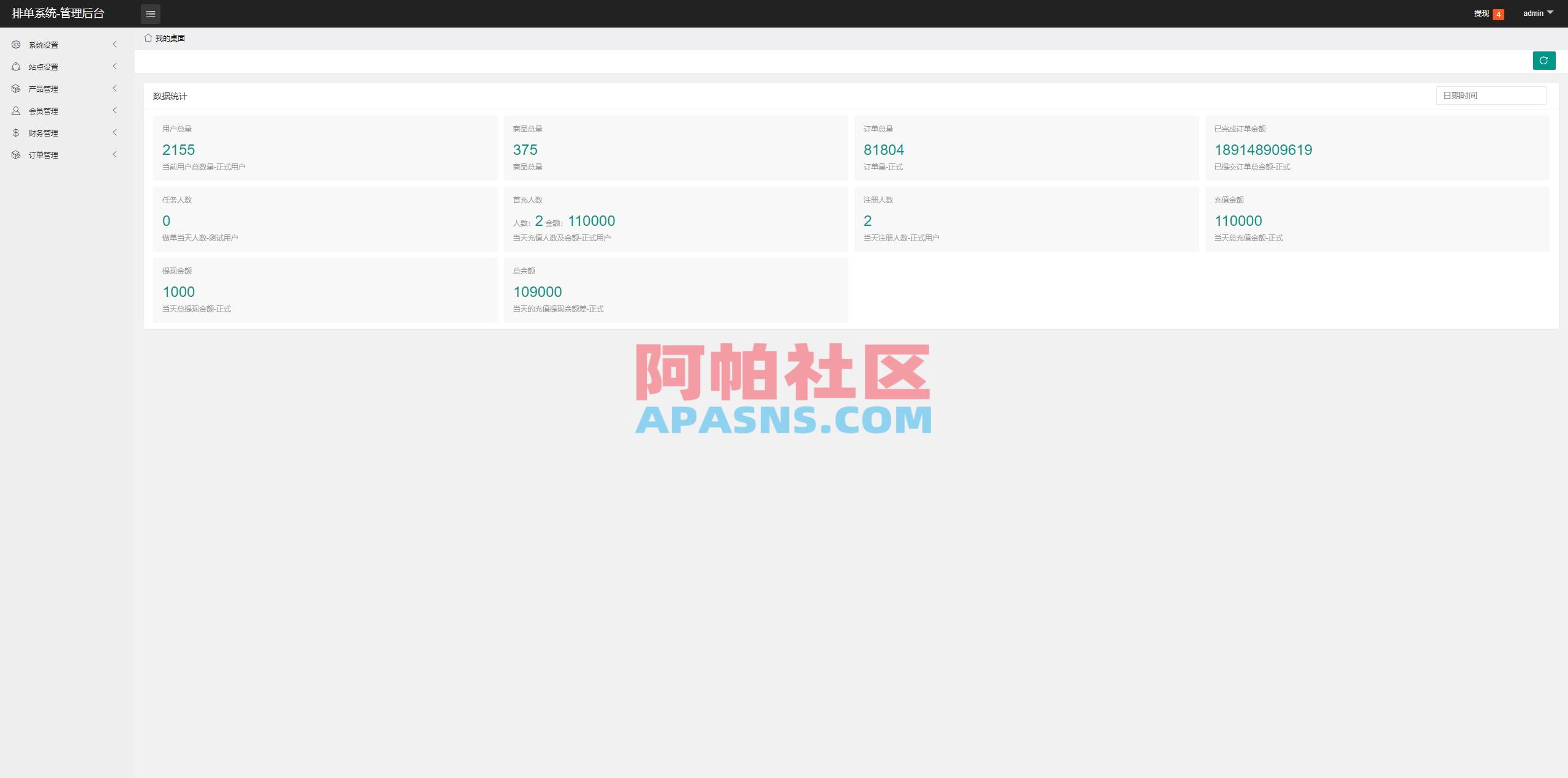Open the 财务管理 menu item
The width and height of the screenshot is (1568, 778).
[x=45, y=133]
